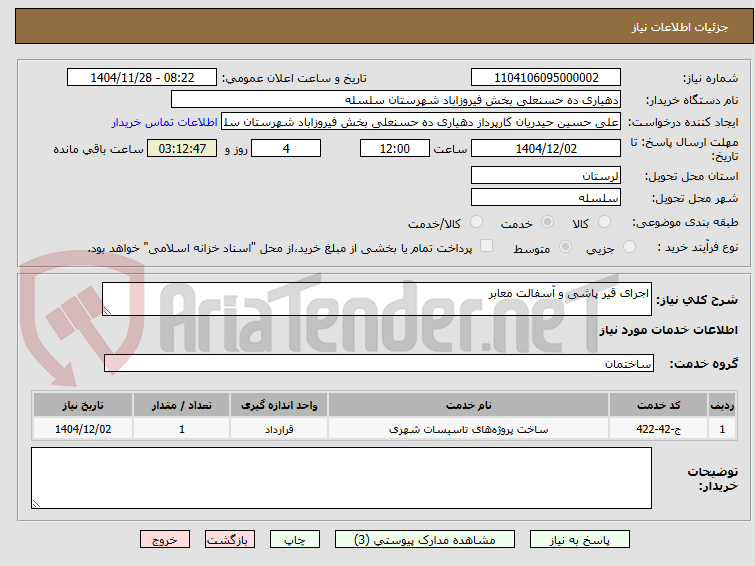Click the remaining days field 4

(x=286, y=148)
